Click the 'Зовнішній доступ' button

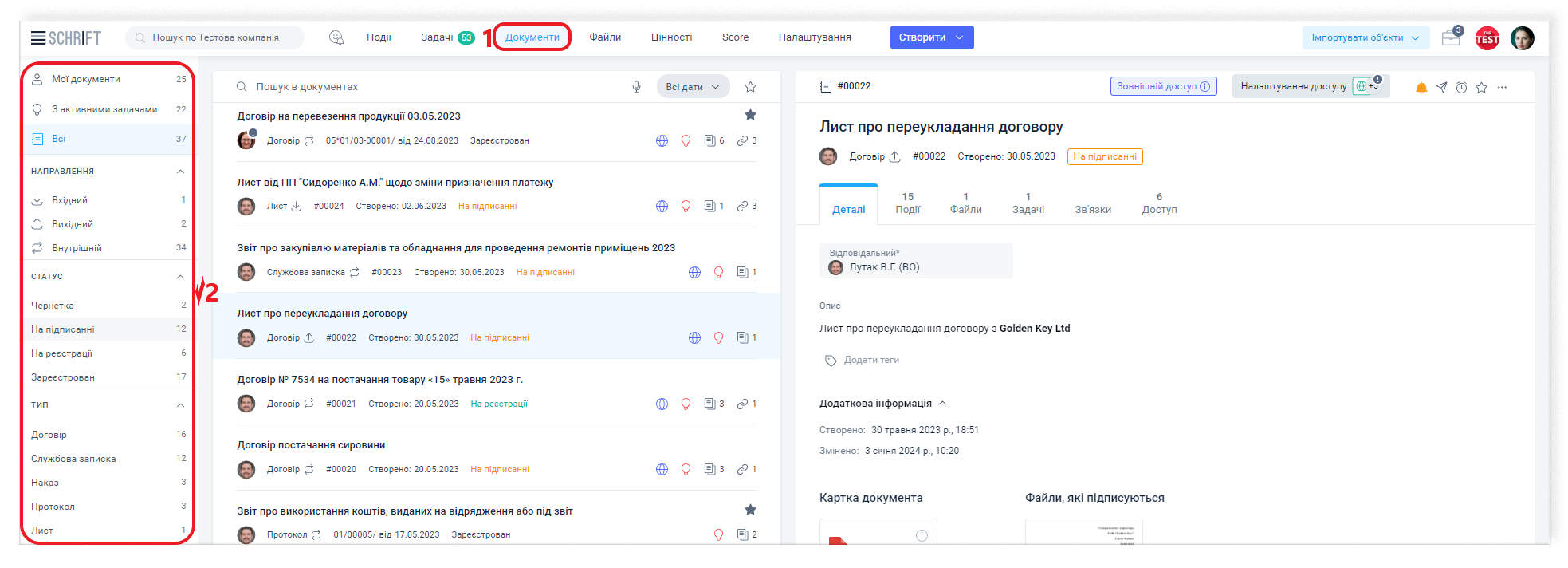[x=1163, y=86]
